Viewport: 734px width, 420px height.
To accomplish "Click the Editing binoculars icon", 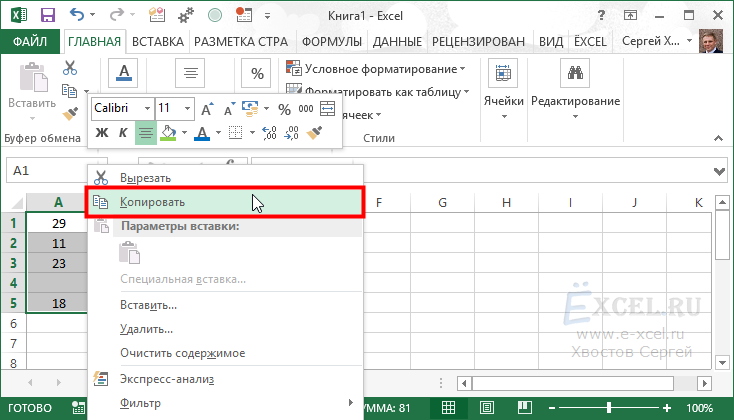I will tap(575, 73).
